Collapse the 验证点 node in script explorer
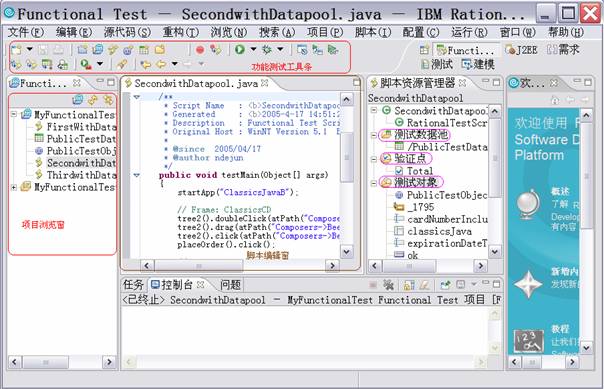The image size is (604, 389). click(x=374, y=159)
